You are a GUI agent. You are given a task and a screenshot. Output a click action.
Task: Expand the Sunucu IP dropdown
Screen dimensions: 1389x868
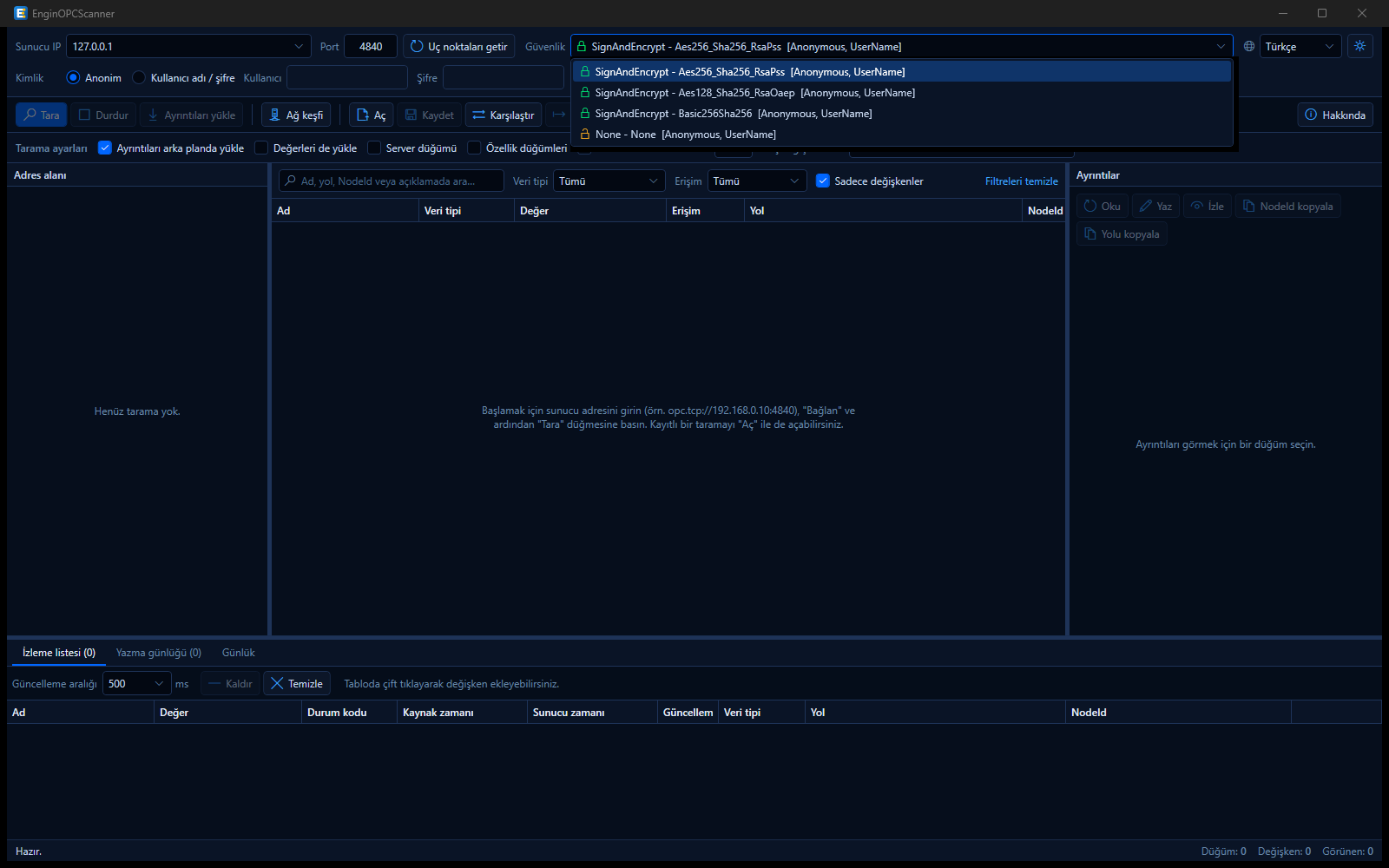click(299, 46)
